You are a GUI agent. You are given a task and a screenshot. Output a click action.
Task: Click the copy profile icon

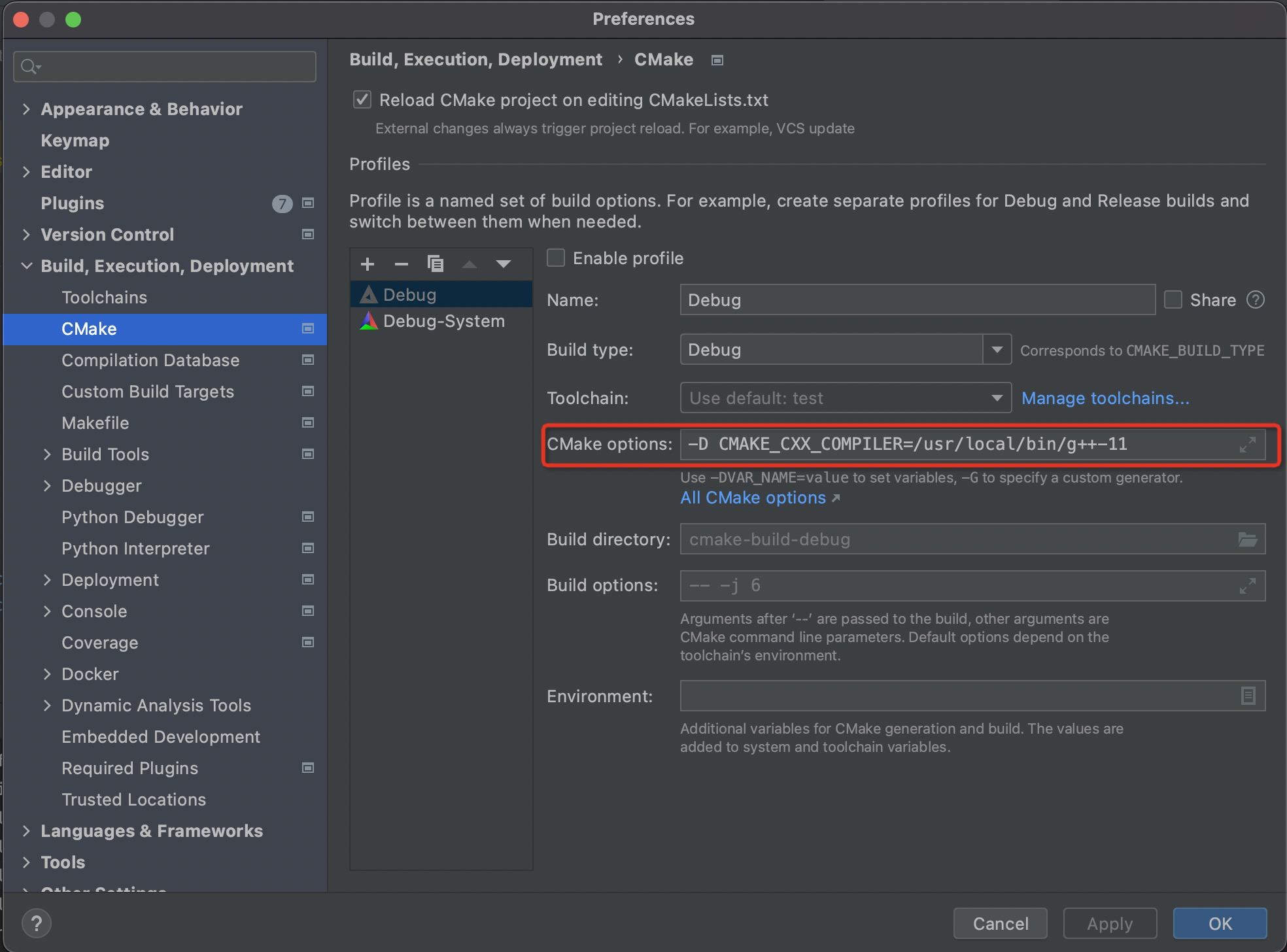pos(436,264)
